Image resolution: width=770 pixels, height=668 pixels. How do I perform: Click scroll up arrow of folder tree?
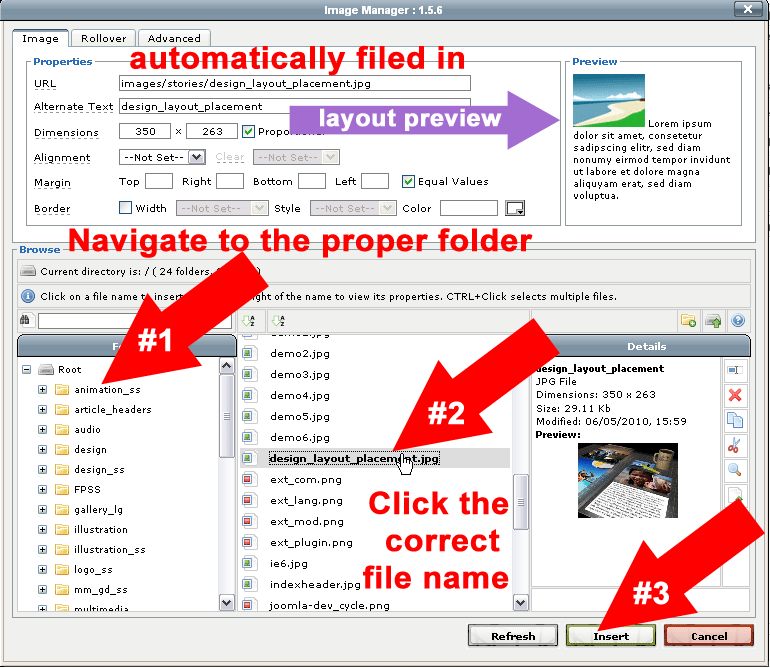(x=226, y=365)
